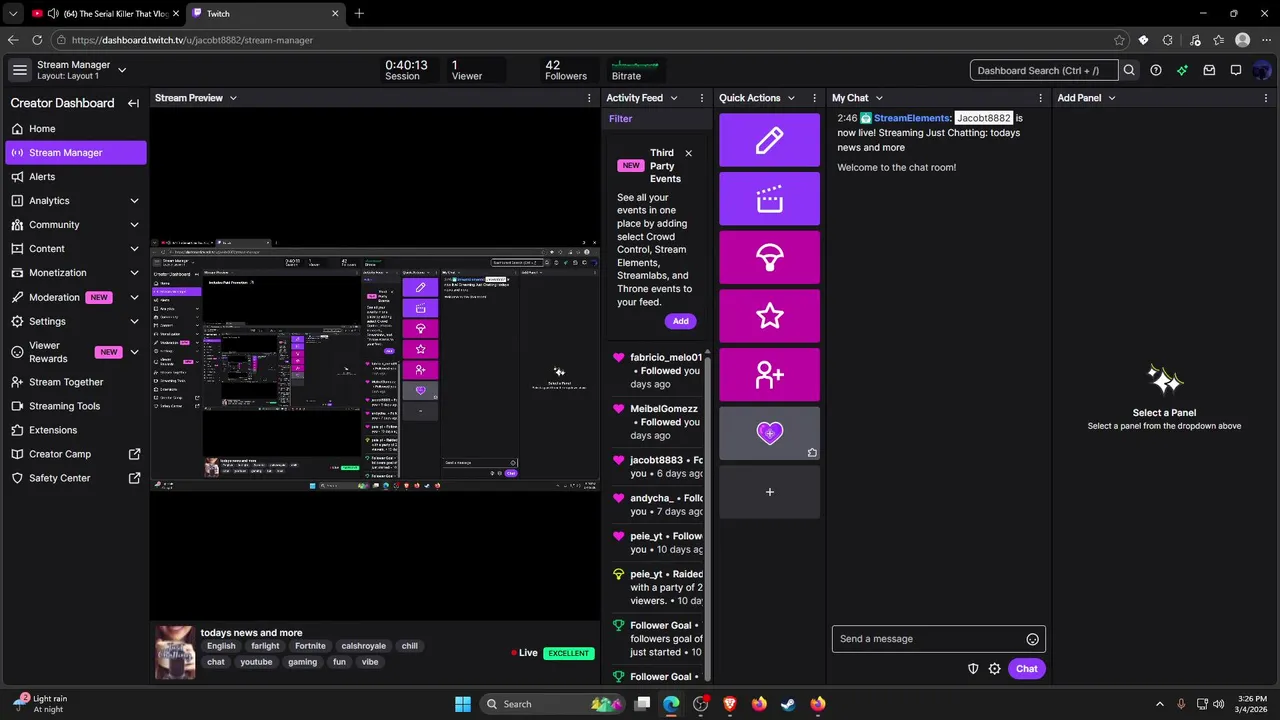This screenshot has height=720, width=1280.
Task: Open the whispers chat bubble icon
Action: click(1236, 70)
